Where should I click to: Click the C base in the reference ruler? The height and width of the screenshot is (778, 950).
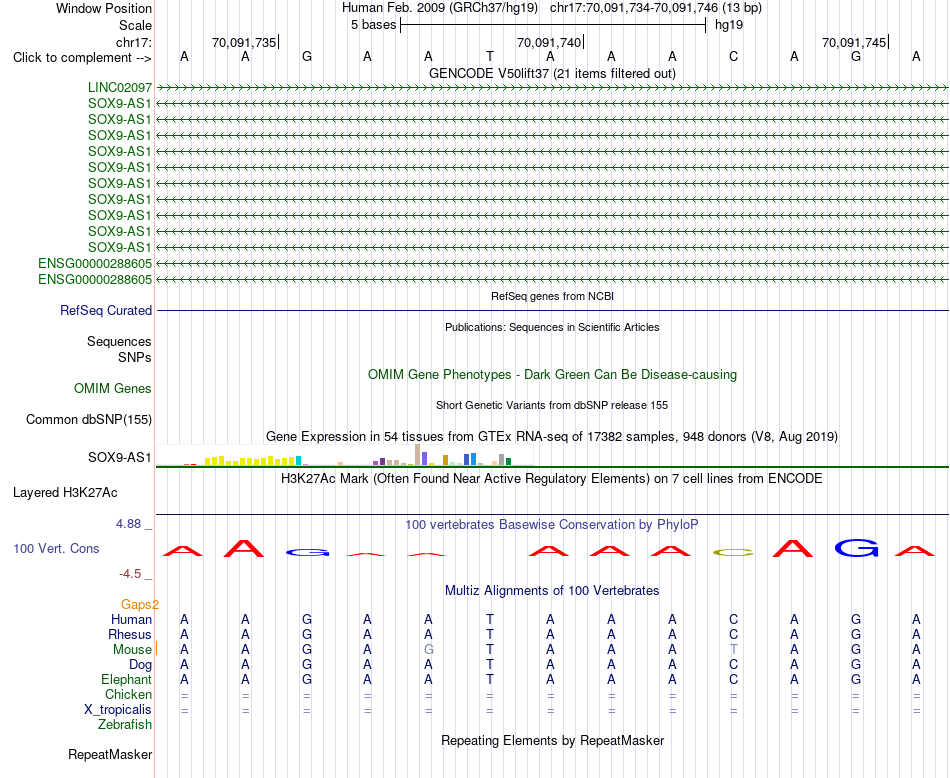pyautogui.click(x=734, y=56)
